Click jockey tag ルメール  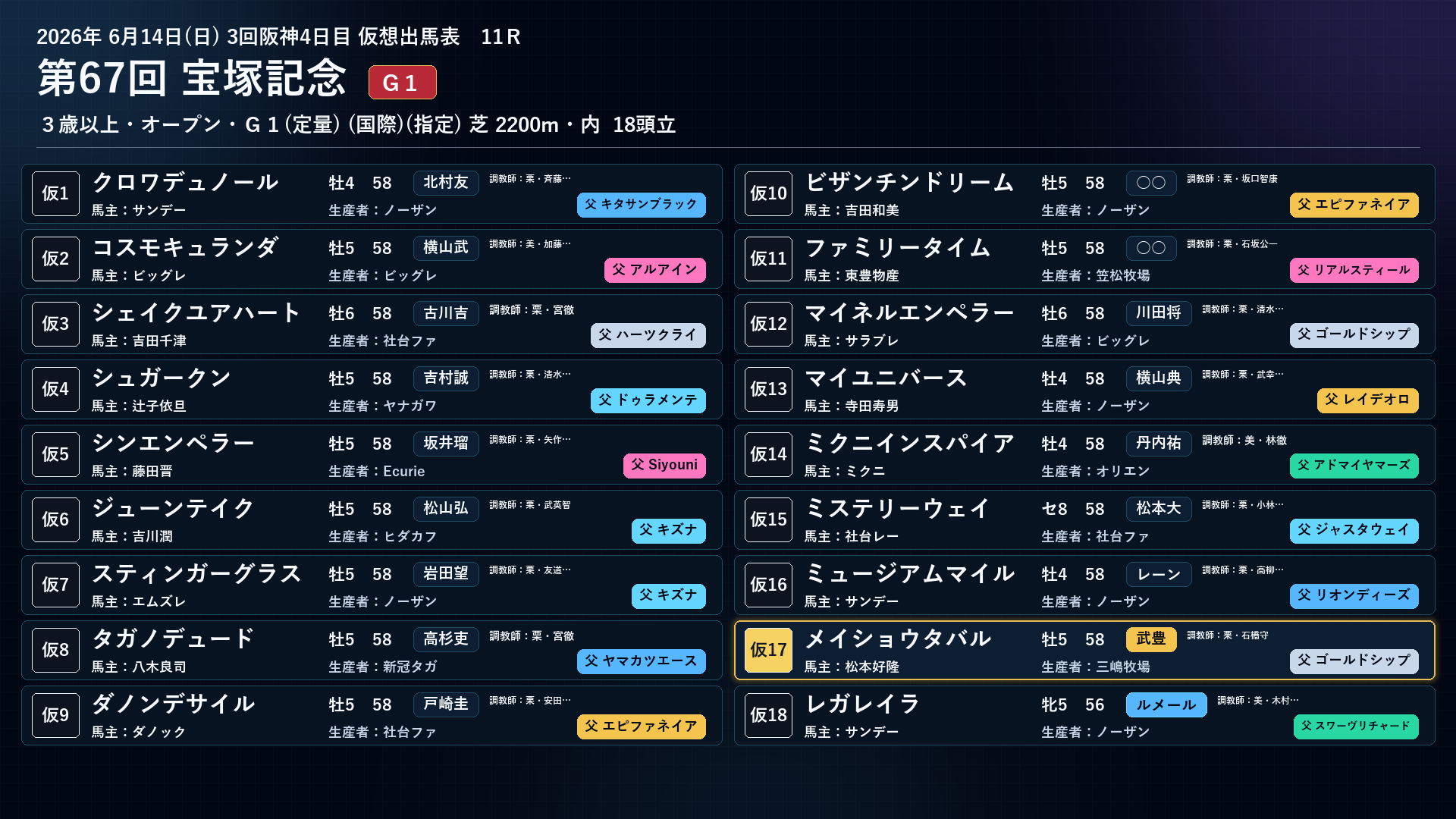point(1166,704)
